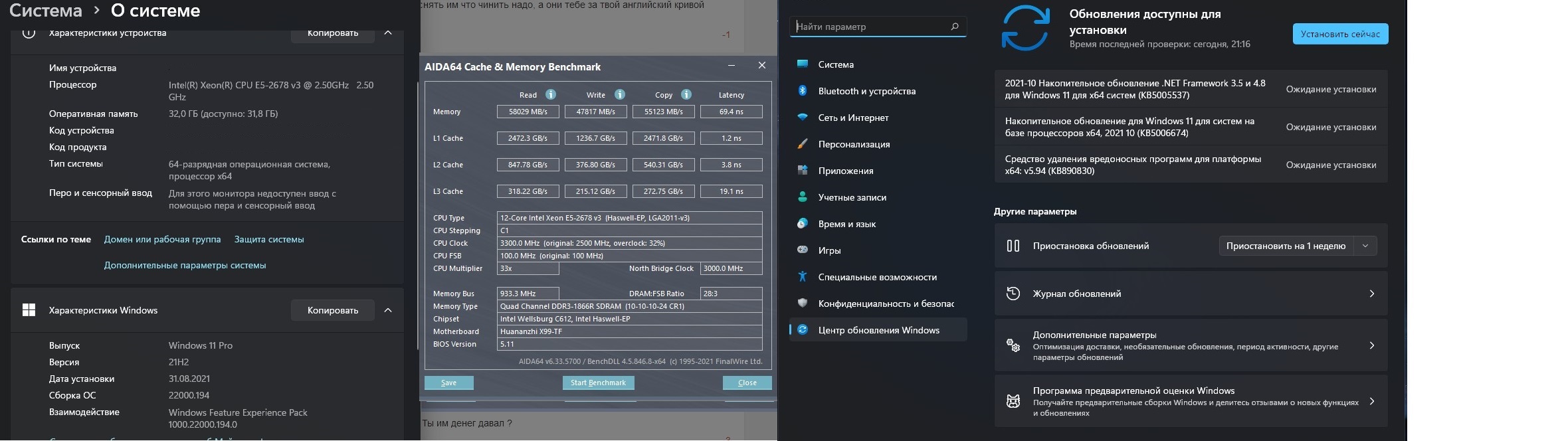The image size is (1568, 441).
Task: Click Memory Type Quad Channel DDR3-1866R field
Action: click(629, 306)
